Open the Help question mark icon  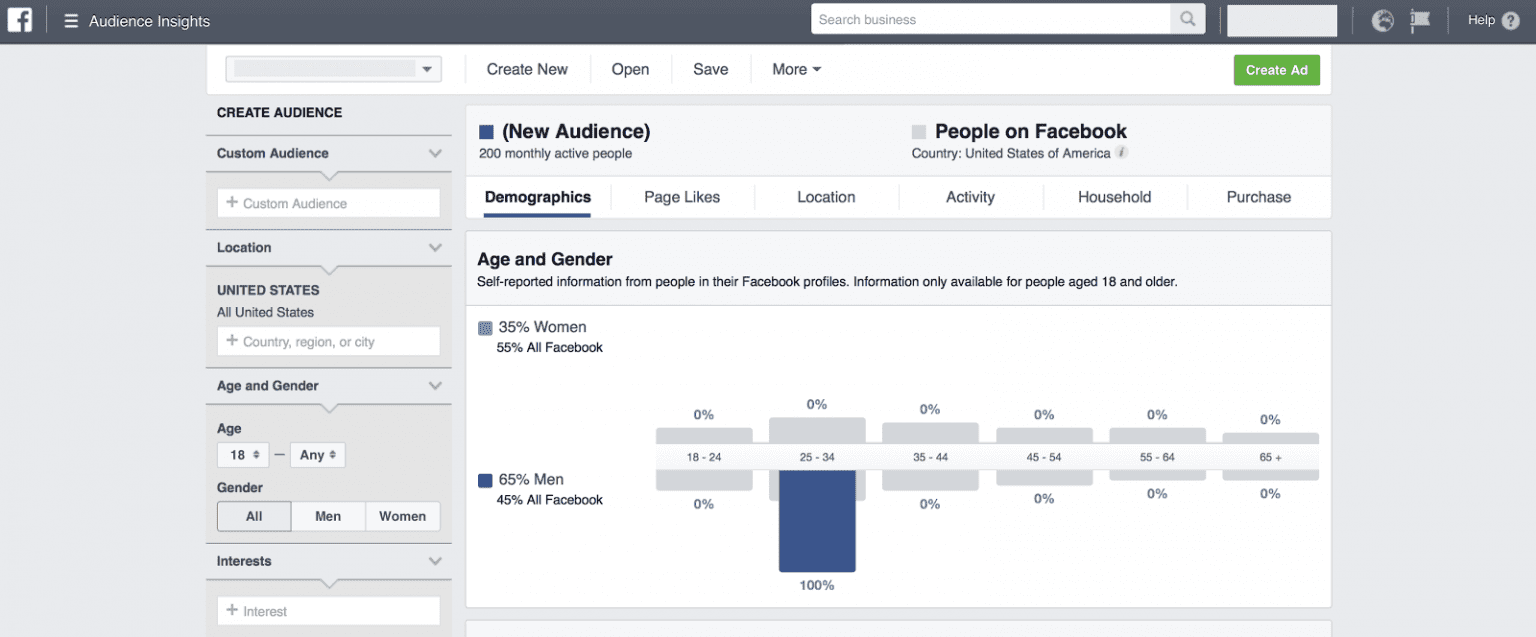[x=1511, y=20]
